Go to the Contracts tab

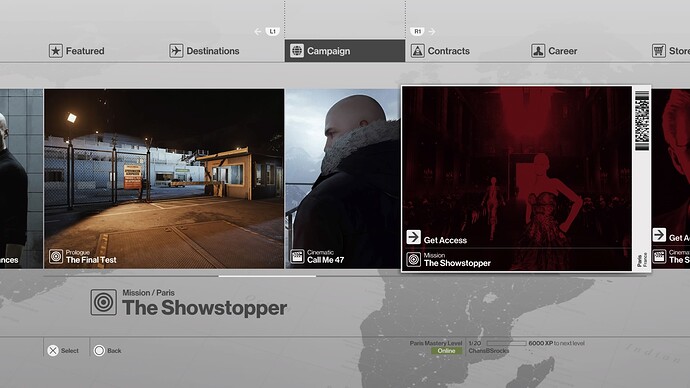point(440,51)
